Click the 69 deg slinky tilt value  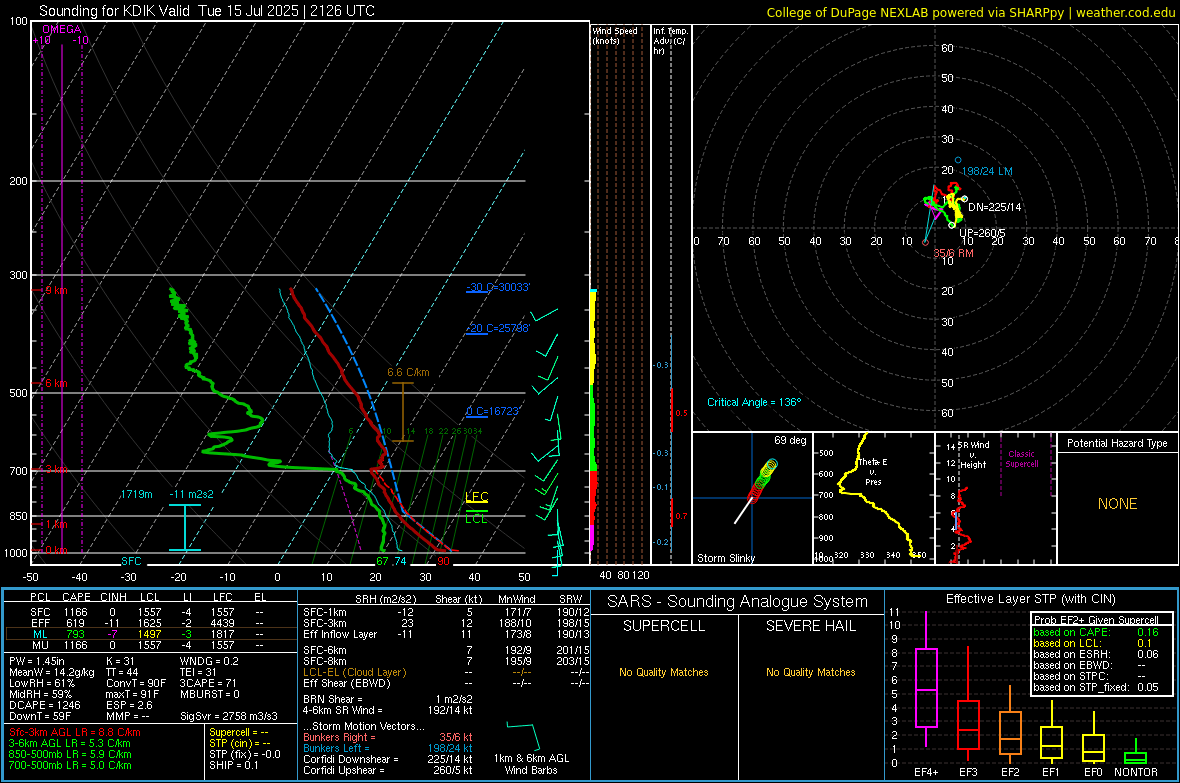pos(790,440)
